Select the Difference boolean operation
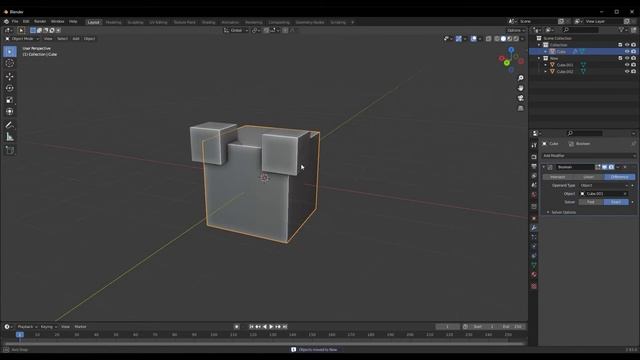 pos(620,177)
